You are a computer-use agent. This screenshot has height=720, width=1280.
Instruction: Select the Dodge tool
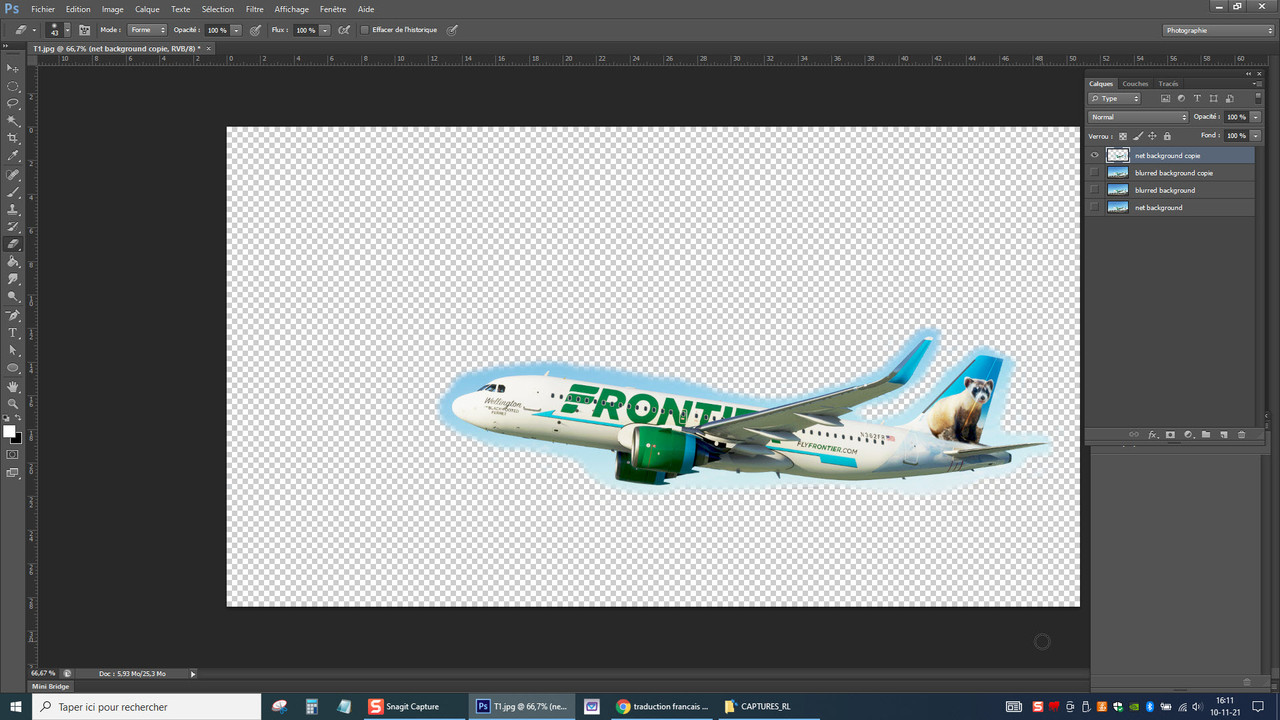pyautogui.click(x=13, y=297)
